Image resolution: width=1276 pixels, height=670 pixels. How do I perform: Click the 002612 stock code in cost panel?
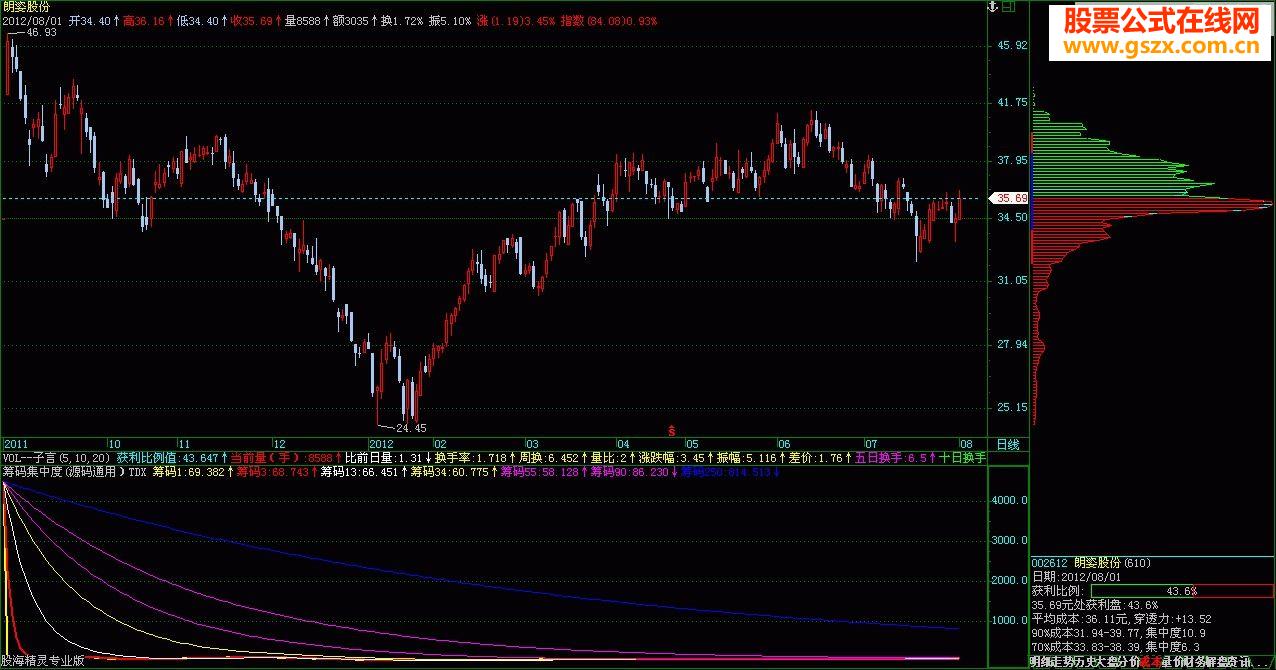pyautogui.click(x=1050, y=564)
